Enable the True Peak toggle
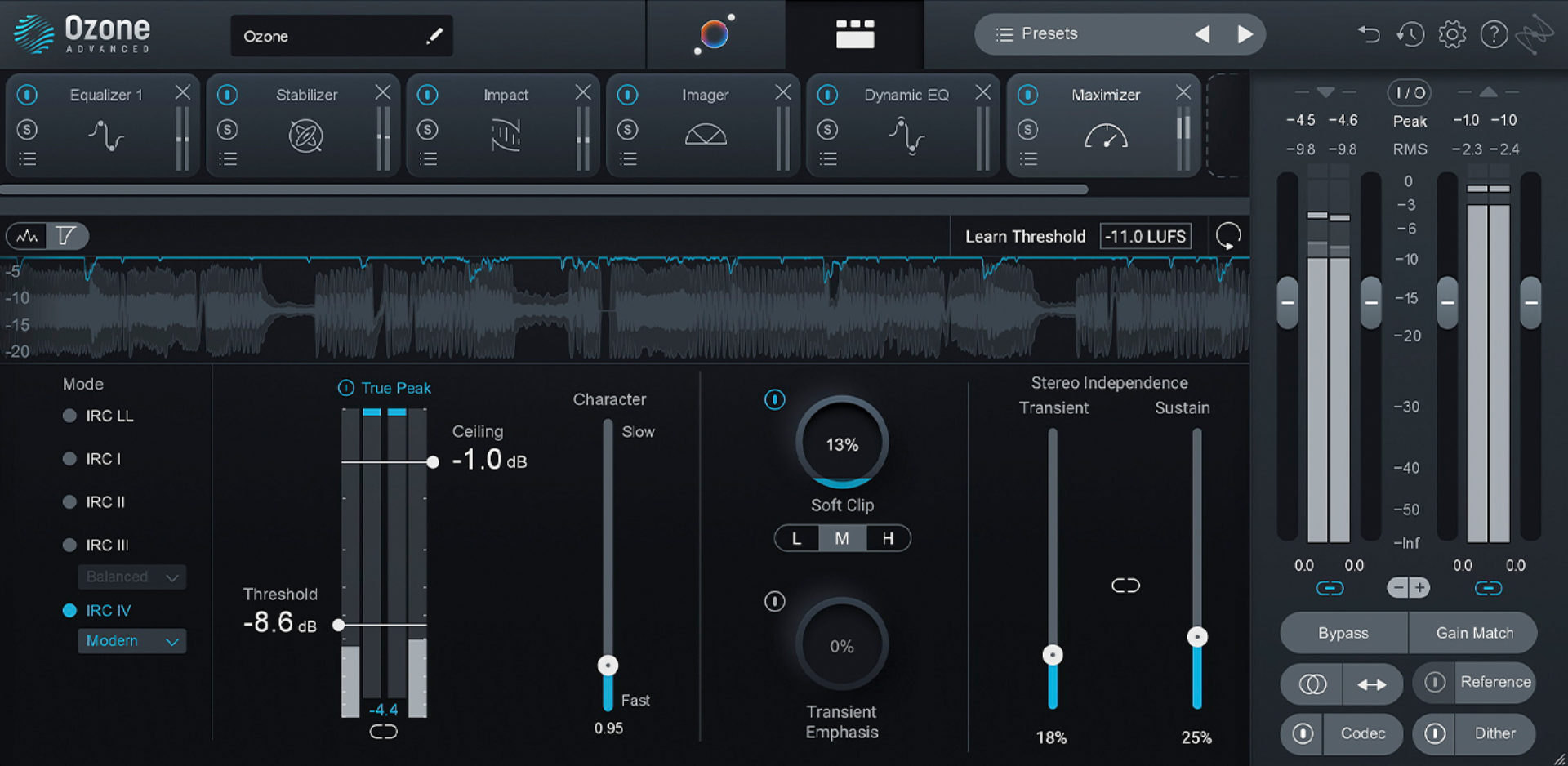 coord(346,388)
